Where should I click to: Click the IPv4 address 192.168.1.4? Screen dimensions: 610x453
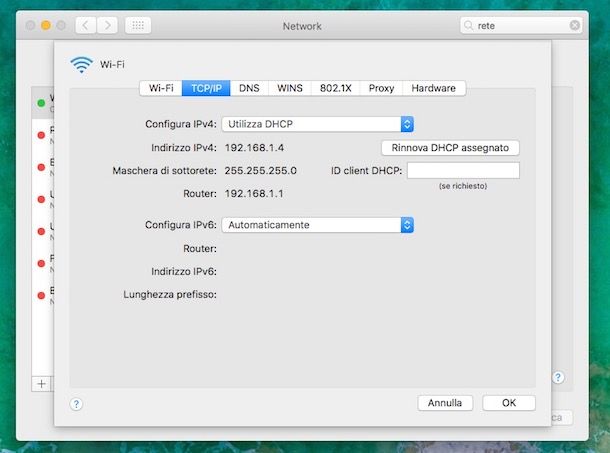point(254,148)
